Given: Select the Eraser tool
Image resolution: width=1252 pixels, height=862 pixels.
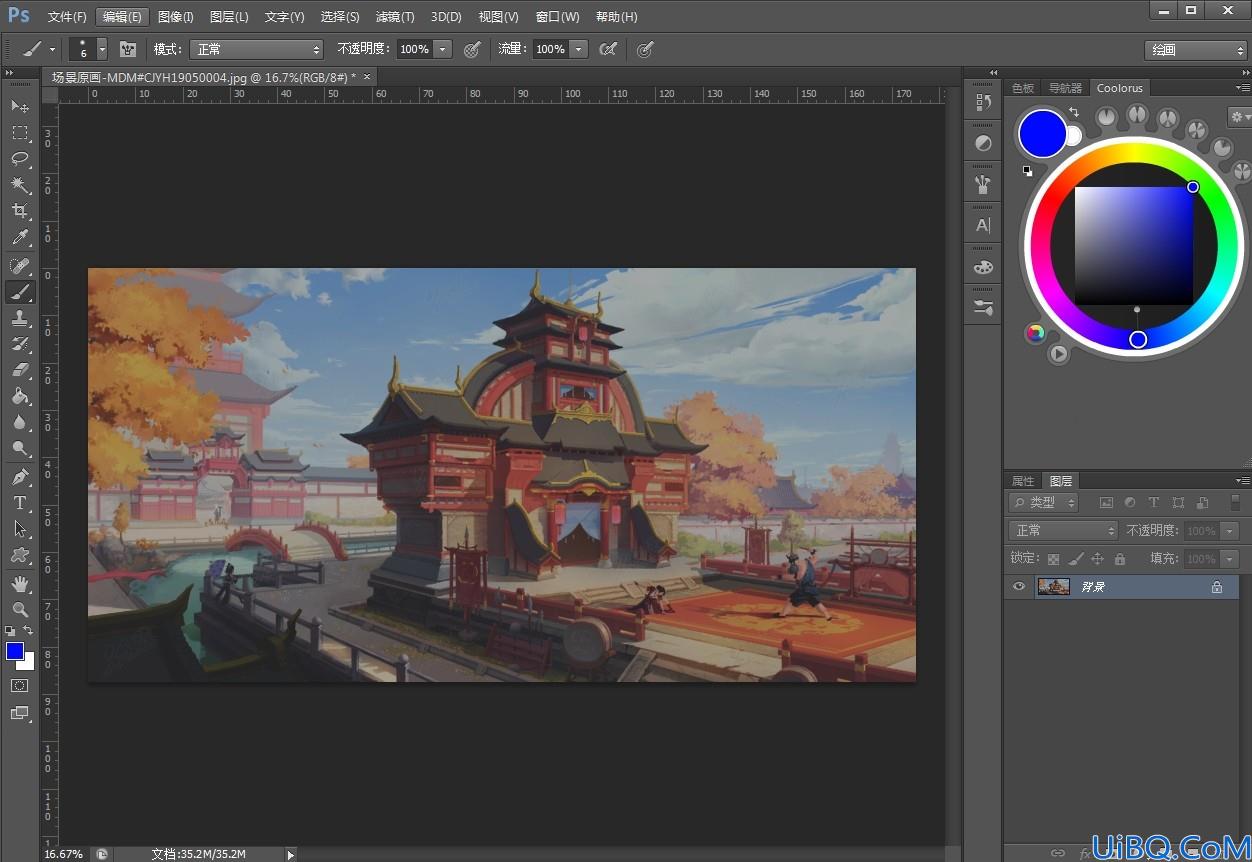Looking at the screenshot, I should [x=20, y=370].
